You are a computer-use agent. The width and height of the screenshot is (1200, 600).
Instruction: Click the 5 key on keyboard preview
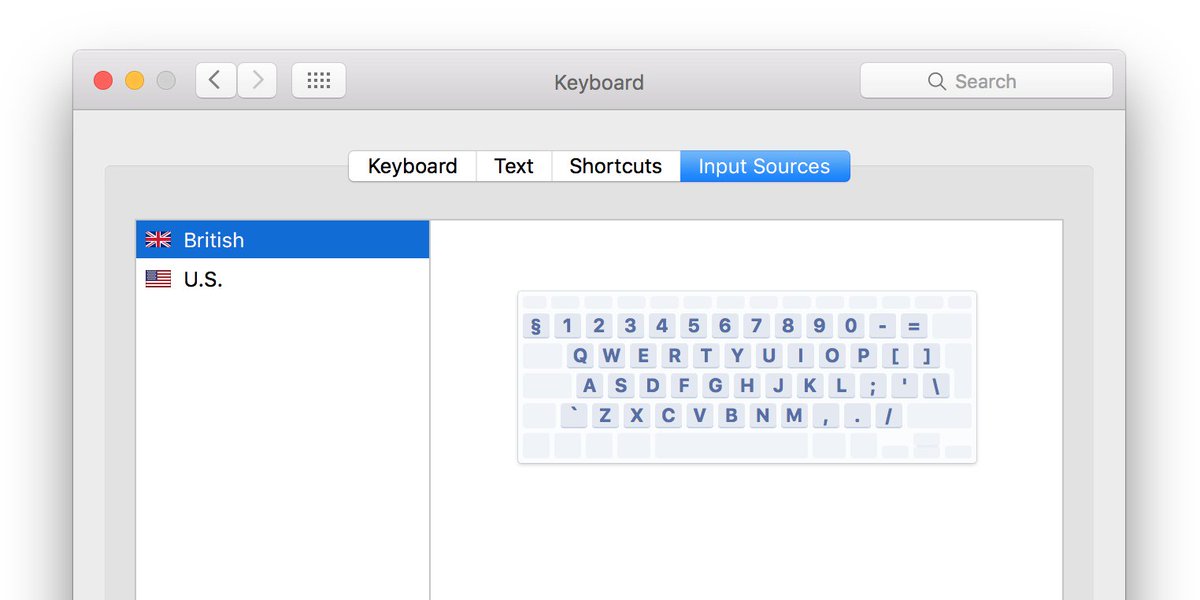693,326
